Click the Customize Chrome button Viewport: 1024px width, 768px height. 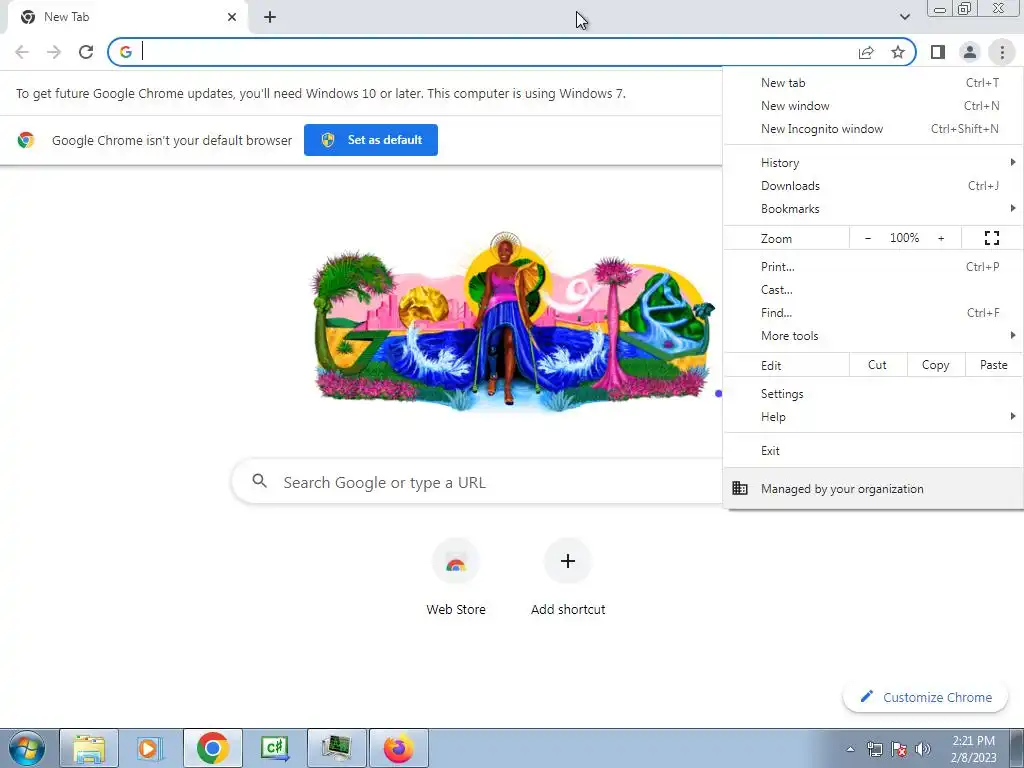click(x=926, y=697)
